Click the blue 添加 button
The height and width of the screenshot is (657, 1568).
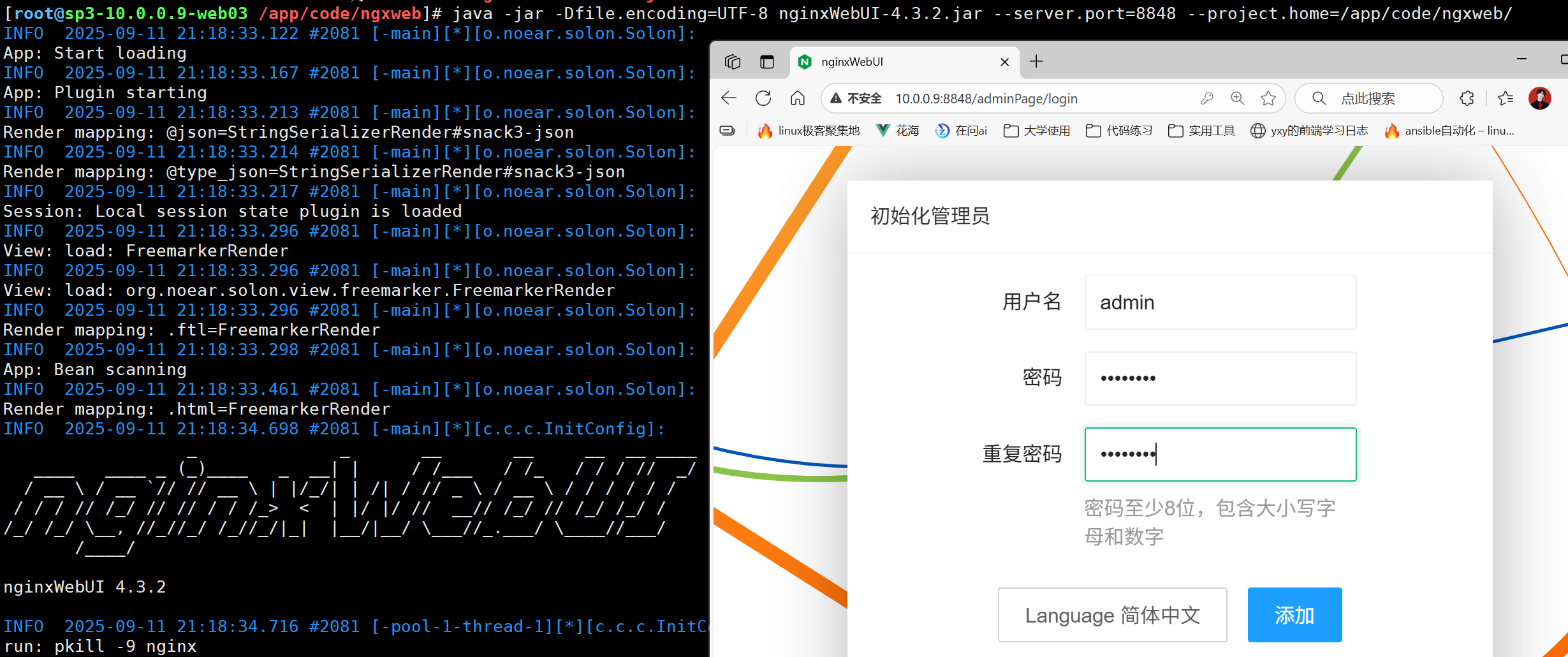1294,615
